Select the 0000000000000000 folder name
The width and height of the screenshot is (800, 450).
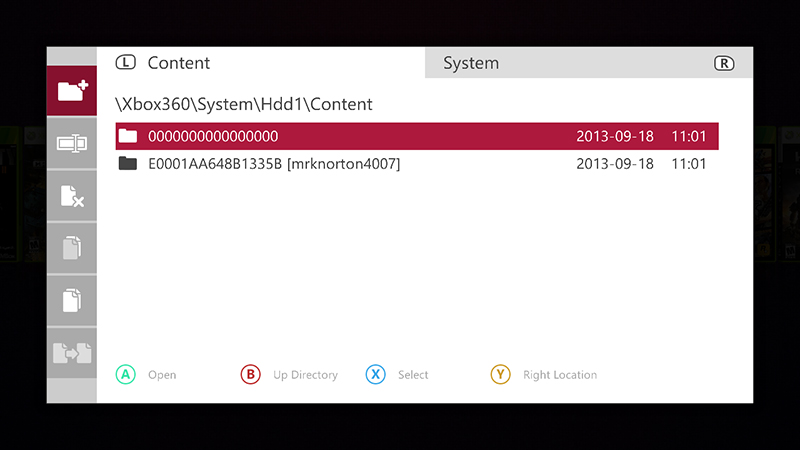coord(213,136)
